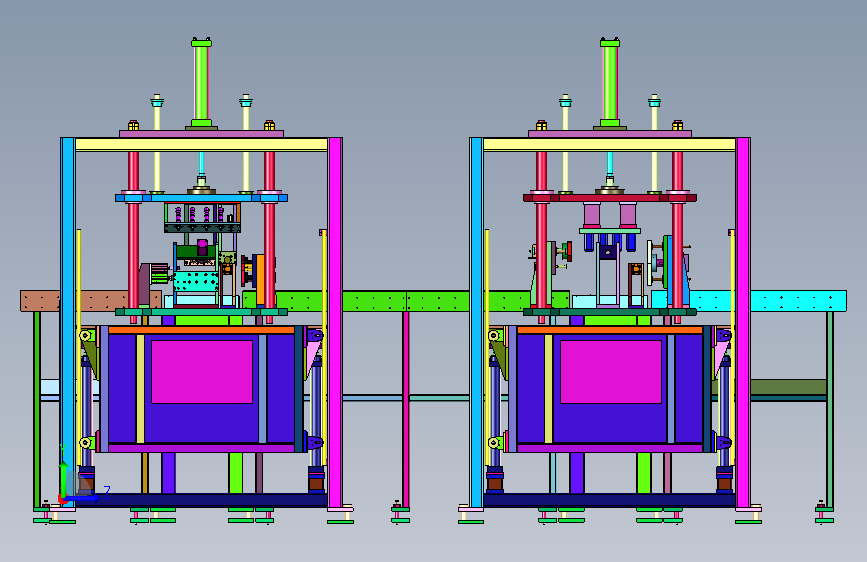Image resolution: width=867 pixels, height=562 pixels.
Task: Select the blue moving platen on the left machine
Action: [201, 197]
